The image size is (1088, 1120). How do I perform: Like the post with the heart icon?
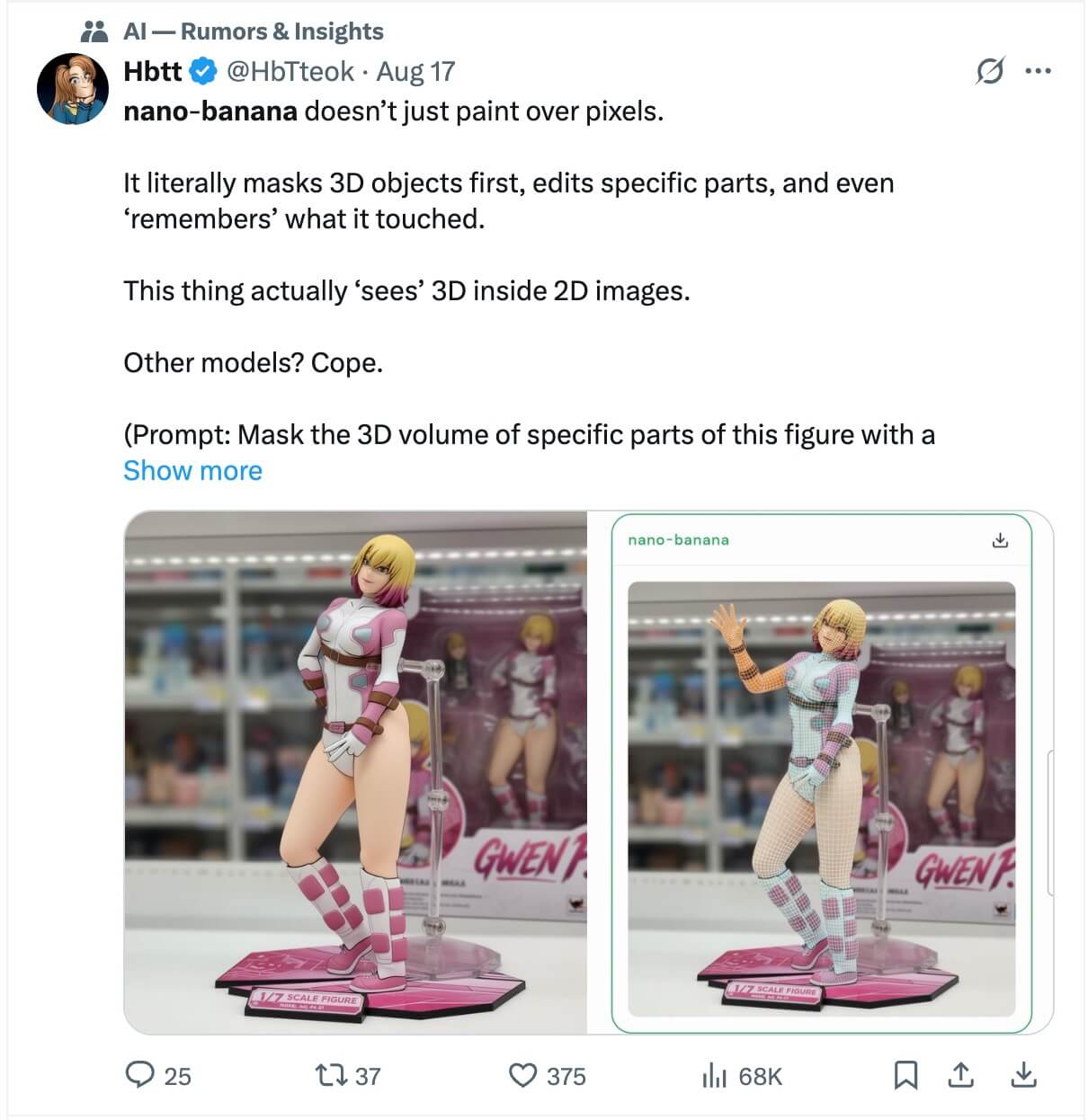(523, 1075)
